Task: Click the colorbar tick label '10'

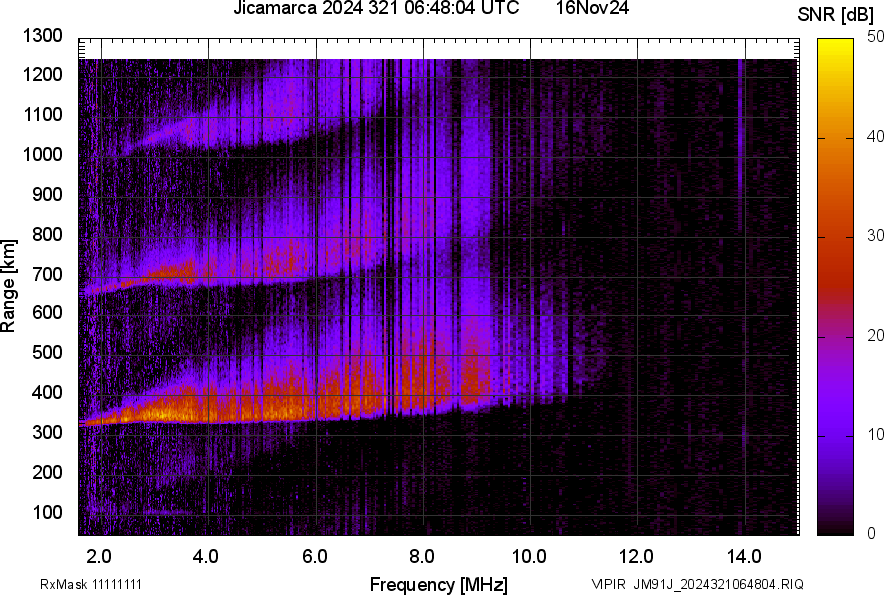Action: [876, 434]
